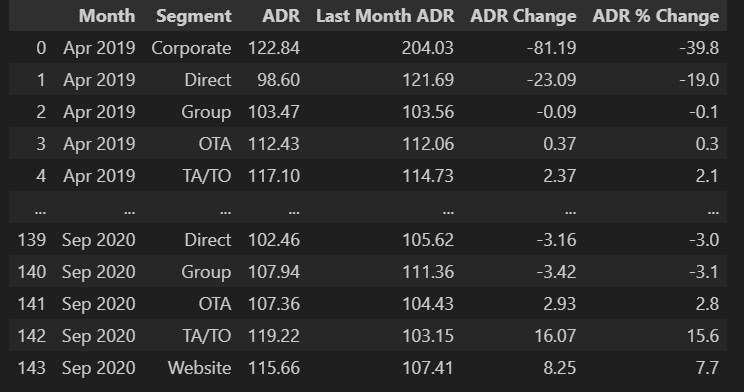Click row index 2
Screen dimensions: 744x392
41,112
